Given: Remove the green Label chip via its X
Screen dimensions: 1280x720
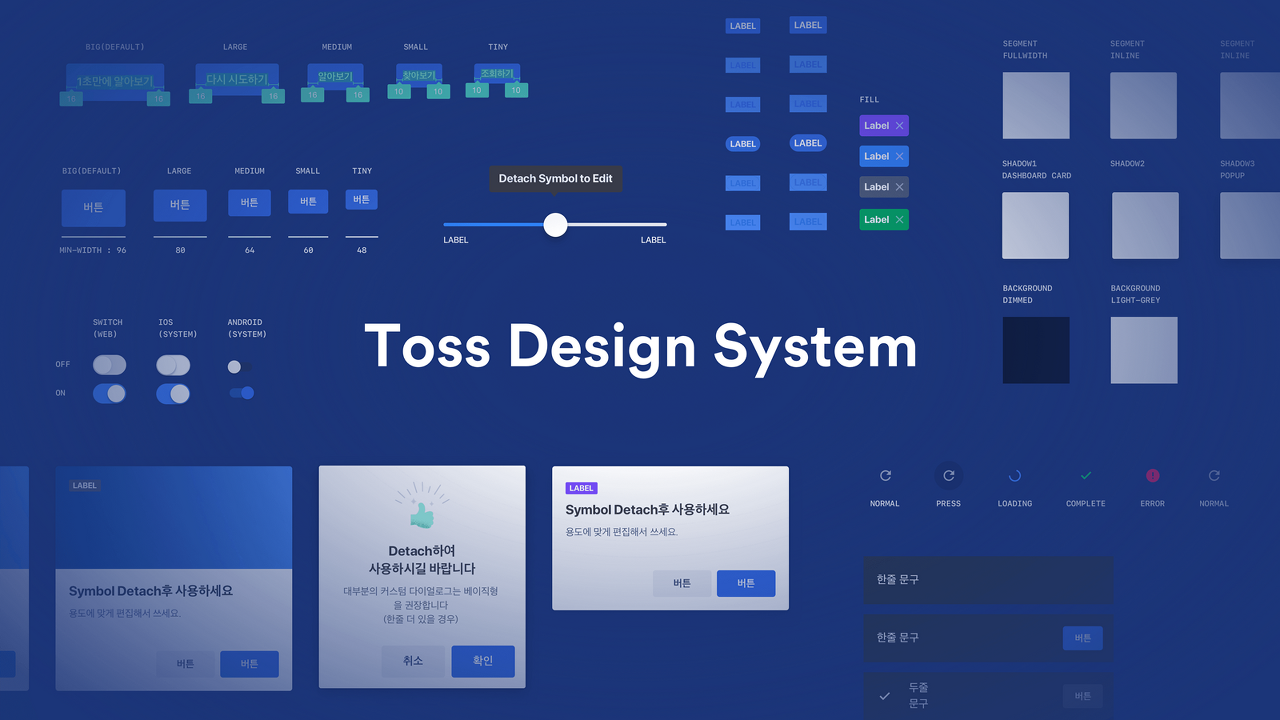Looking at the screenshot, I should pos(899,219).
